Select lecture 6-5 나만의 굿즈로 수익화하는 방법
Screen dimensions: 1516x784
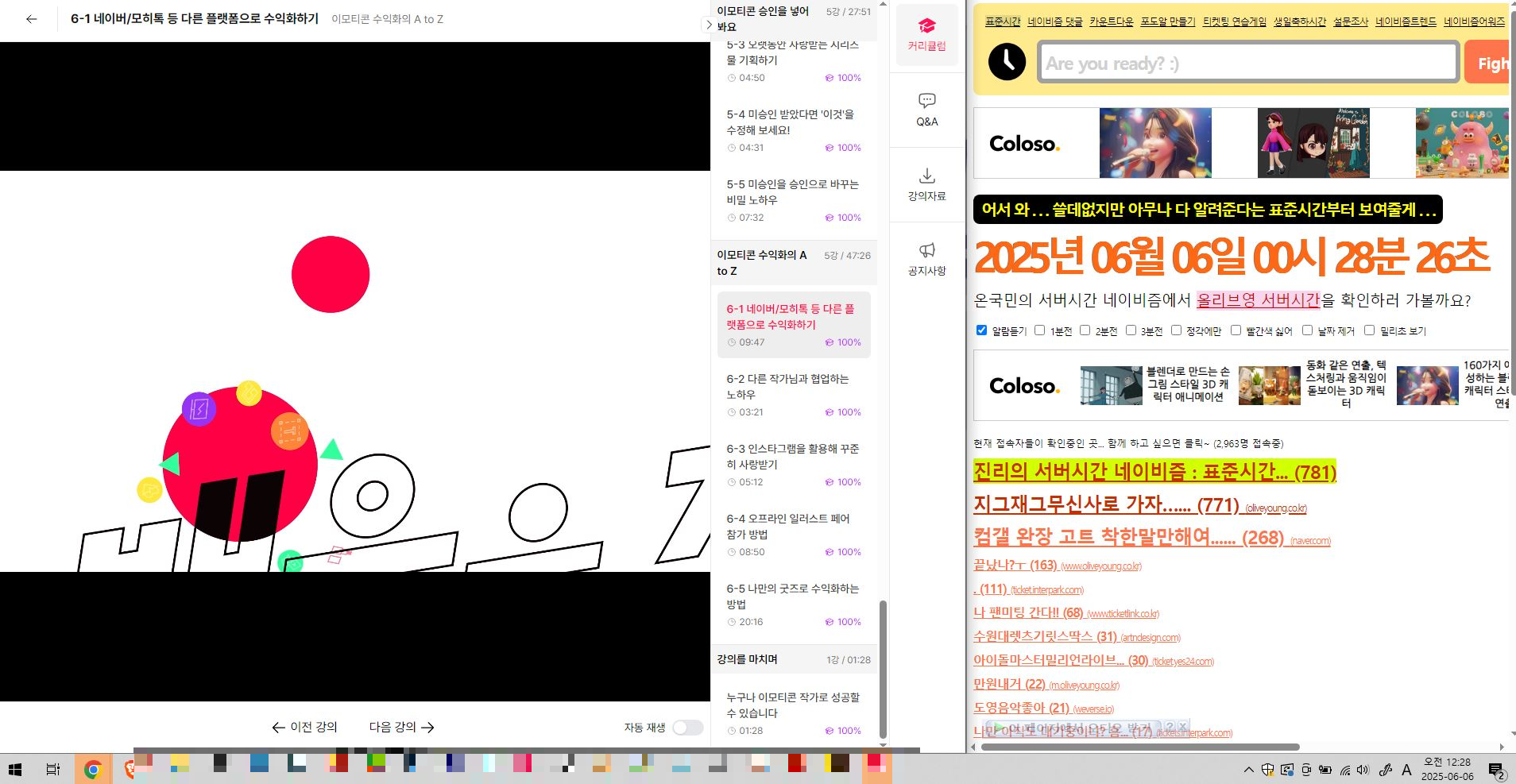click(794, 604)
